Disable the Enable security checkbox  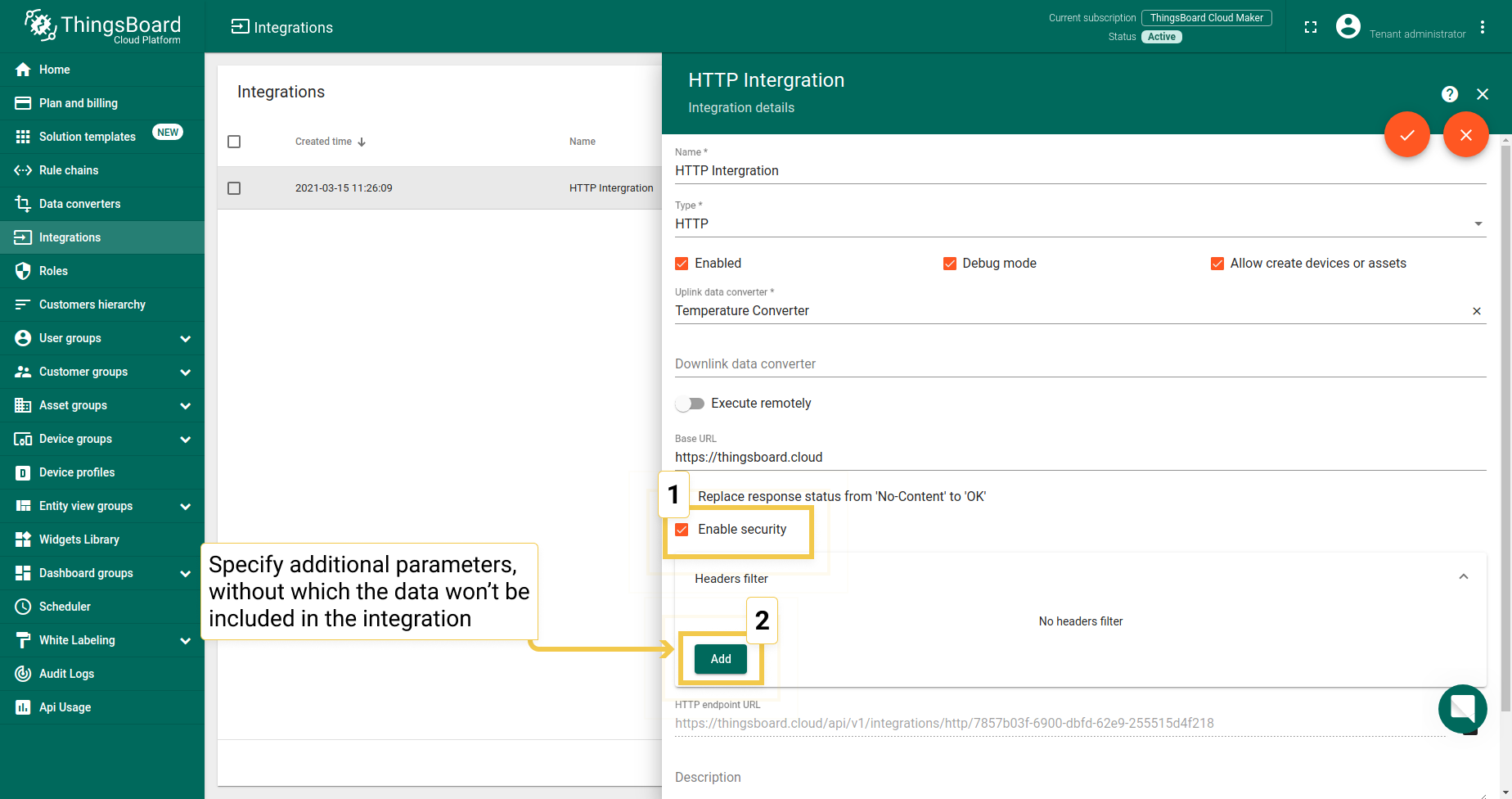point(682,530)
